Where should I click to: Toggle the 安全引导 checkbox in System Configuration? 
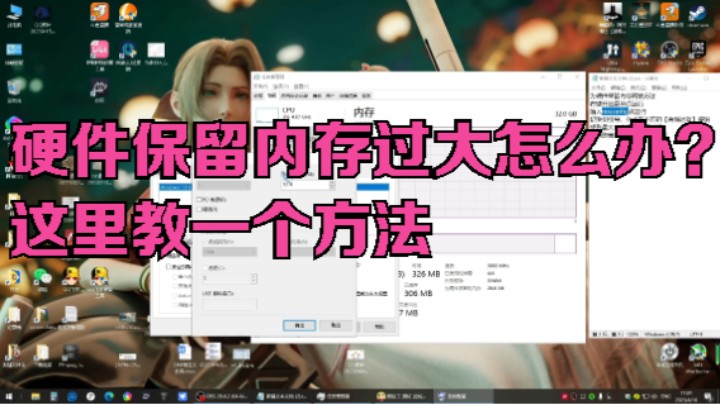[169, 266]
